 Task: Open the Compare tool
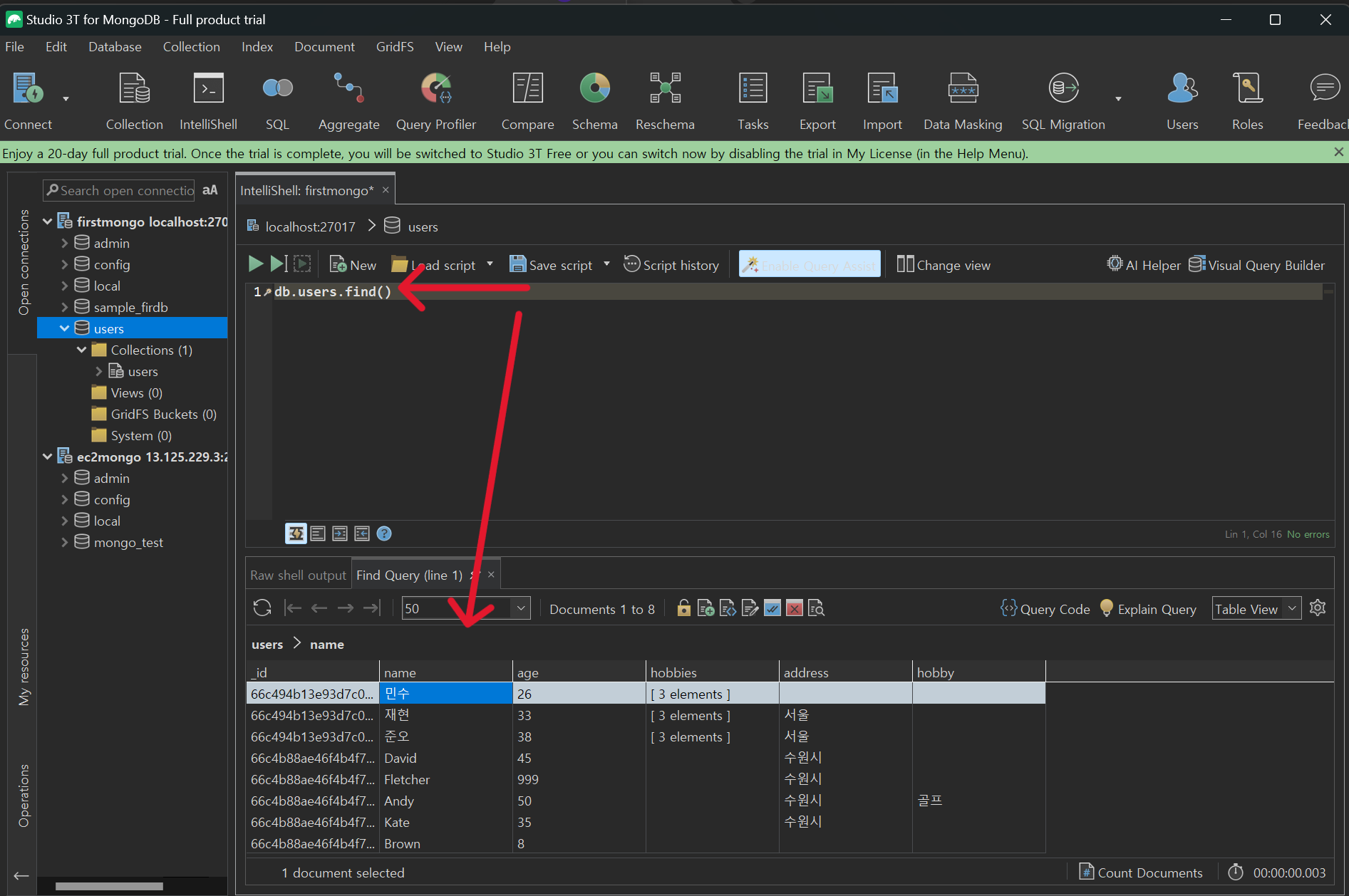(x=527, y=101)
